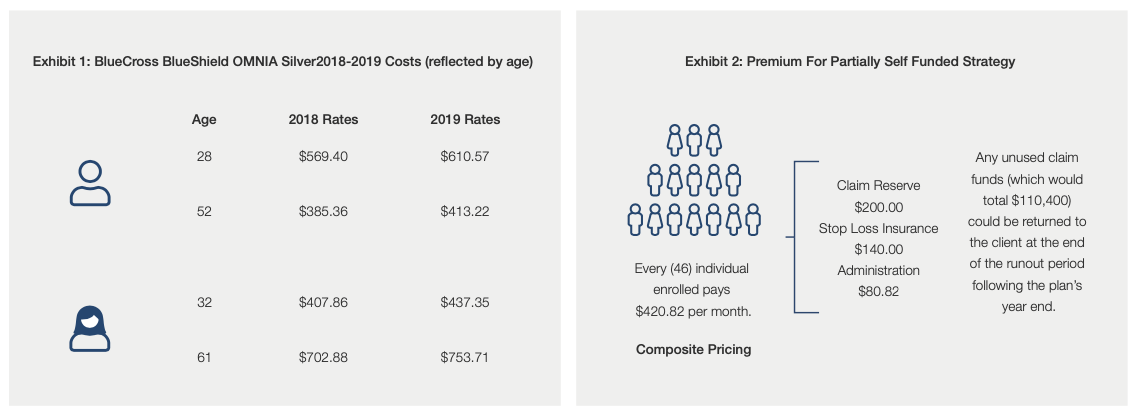Click the $413.22 rate for age 52
This screenshot has width=1129, height=416.
(465, 212)
